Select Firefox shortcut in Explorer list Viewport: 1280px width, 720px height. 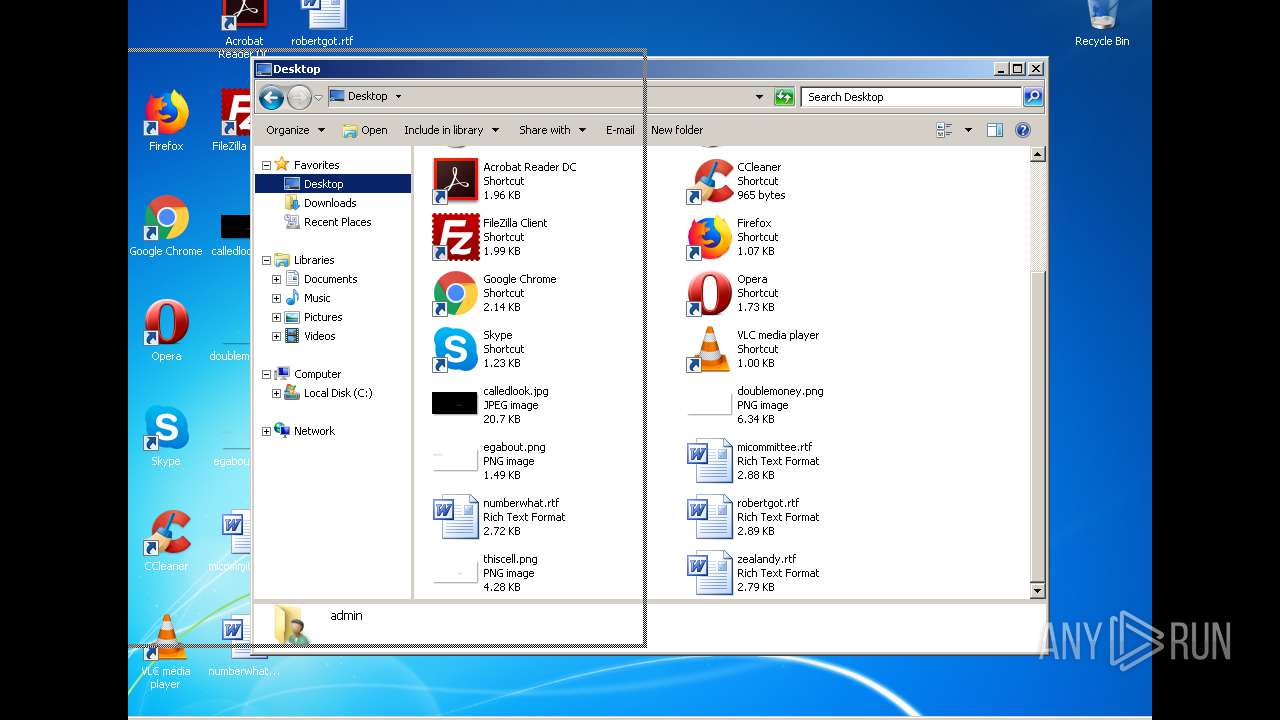click(x=710, y=236)
